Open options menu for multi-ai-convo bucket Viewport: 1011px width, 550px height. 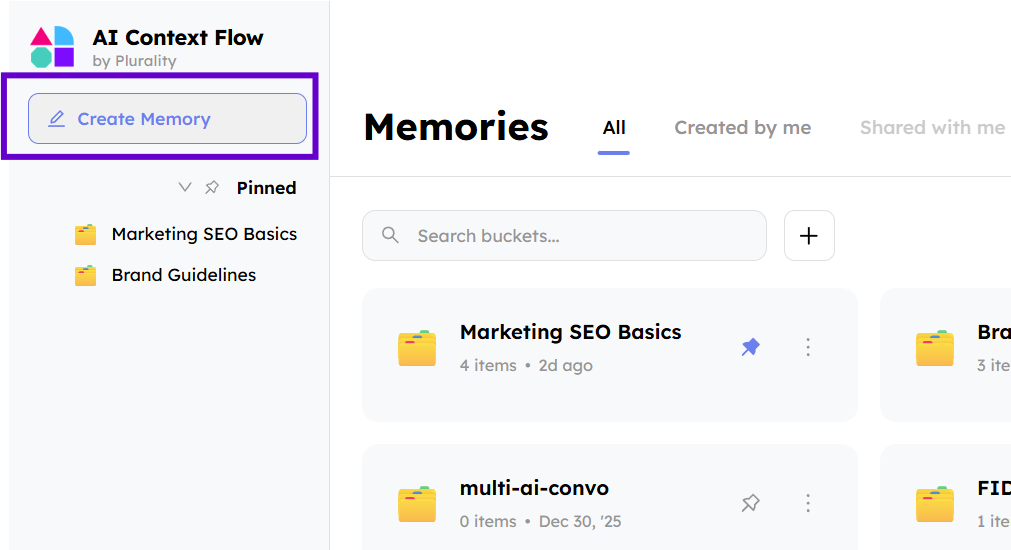pos(808,503)
